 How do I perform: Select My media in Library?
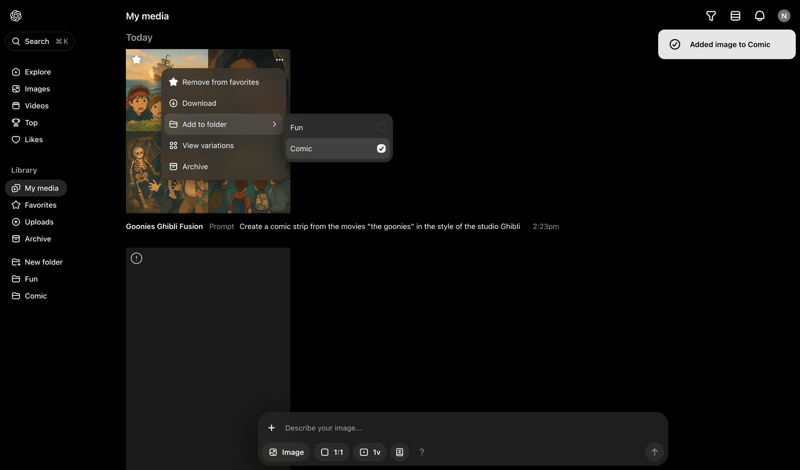click(36, 188)
